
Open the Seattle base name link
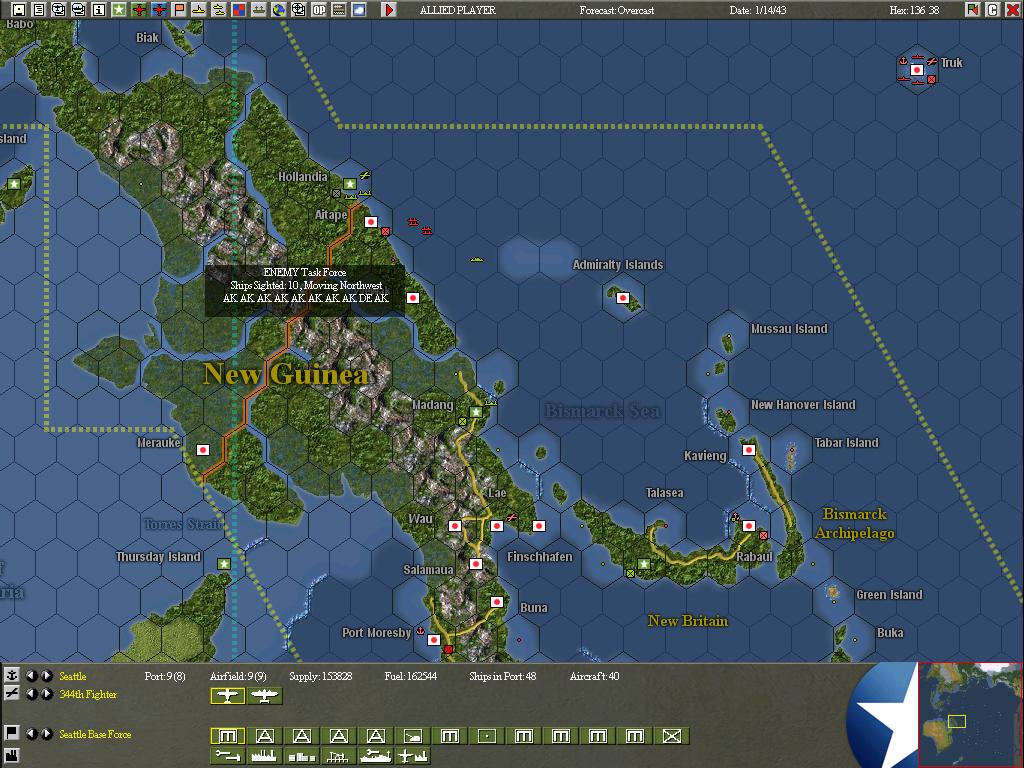click(72, 676)
